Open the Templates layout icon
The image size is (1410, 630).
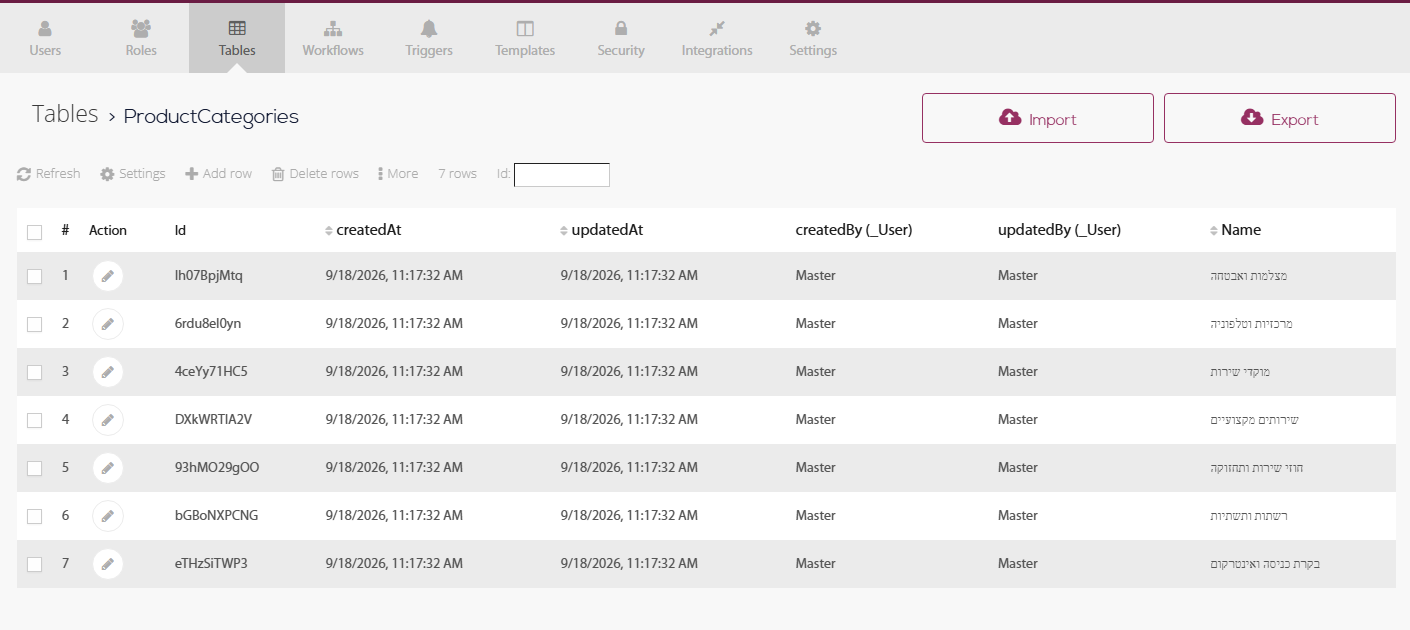pos(525,28)
